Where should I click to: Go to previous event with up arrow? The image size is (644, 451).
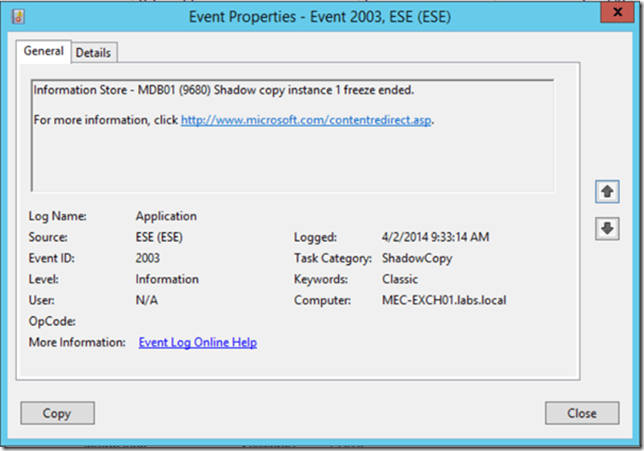(x=606, y=190)
